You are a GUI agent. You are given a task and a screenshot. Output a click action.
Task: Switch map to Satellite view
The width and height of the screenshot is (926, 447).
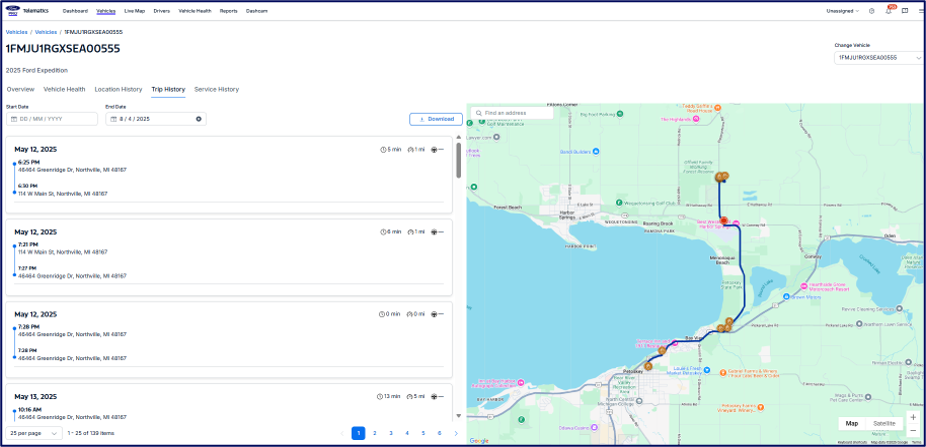tap(884, 423)
